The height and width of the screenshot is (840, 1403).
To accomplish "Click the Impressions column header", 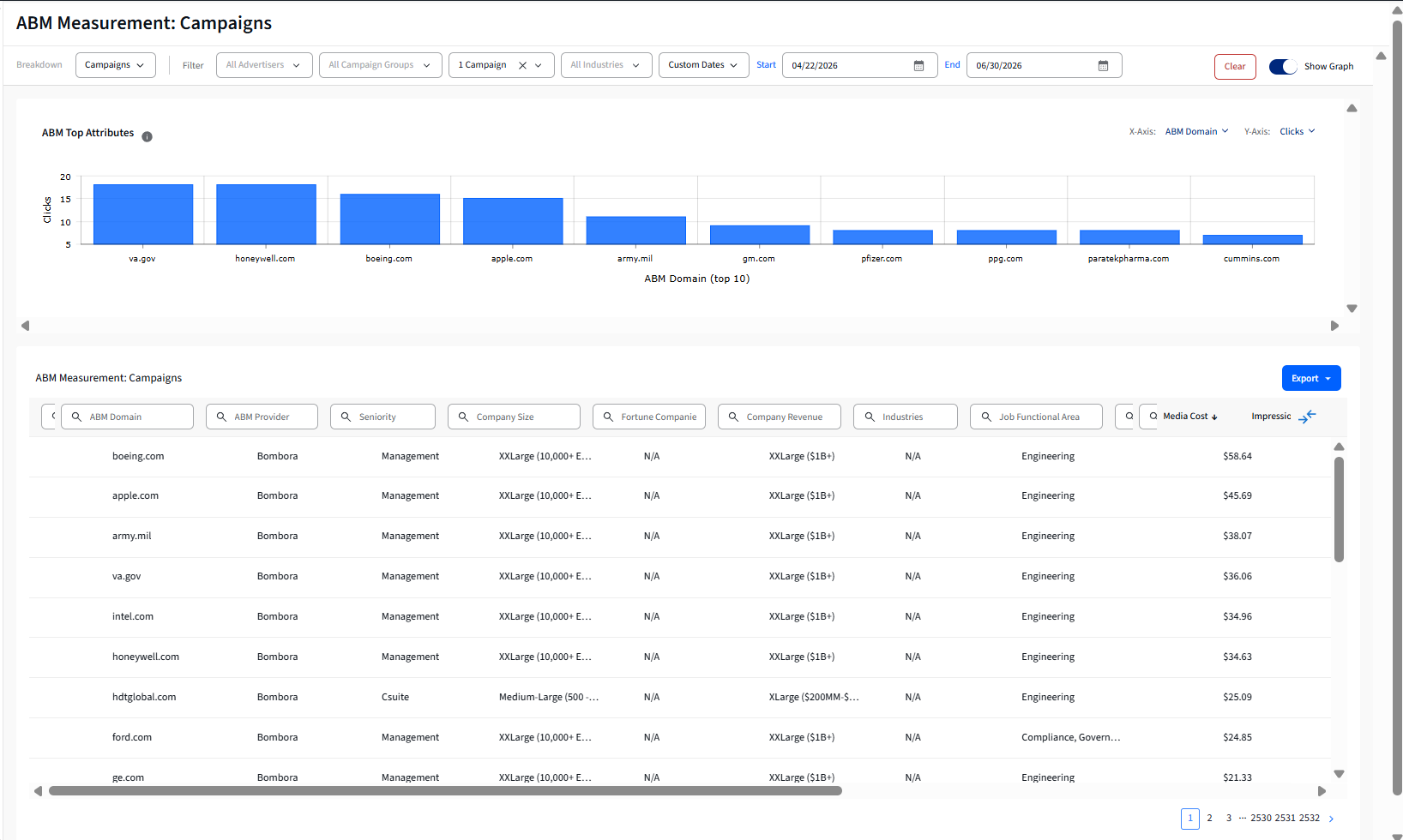I will point(1271,417).
